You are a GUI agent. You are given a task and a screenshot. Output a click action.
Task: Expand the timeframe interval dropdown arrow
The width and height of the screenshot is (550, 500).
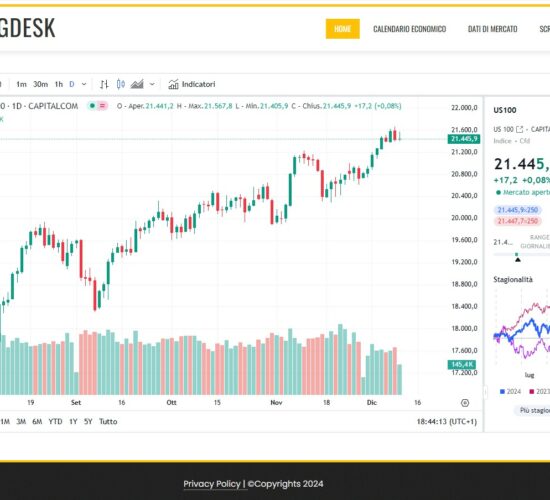(84, 84)
